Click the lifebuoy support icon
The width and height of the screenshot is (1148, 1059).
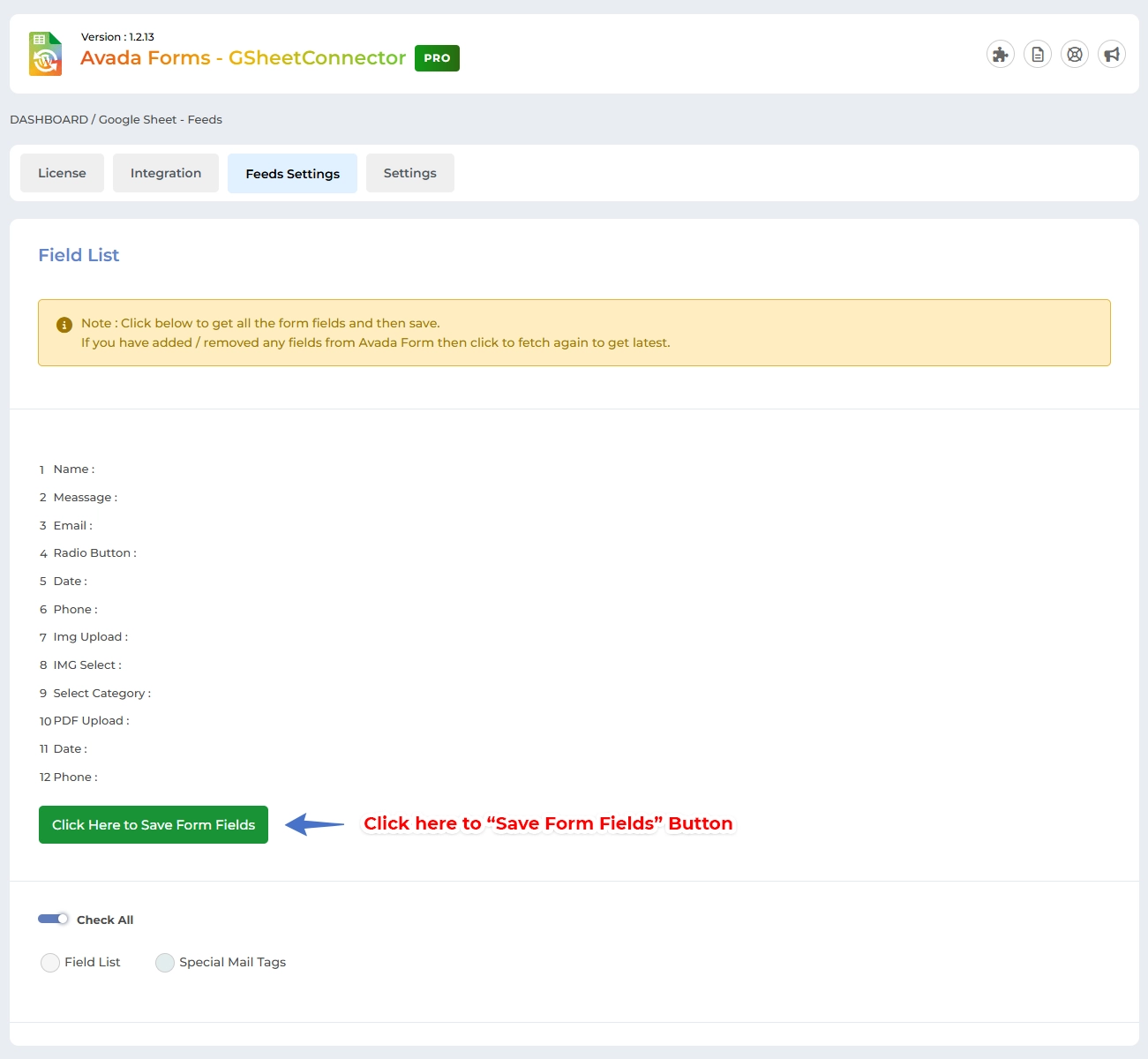[x=1075, y=55]
